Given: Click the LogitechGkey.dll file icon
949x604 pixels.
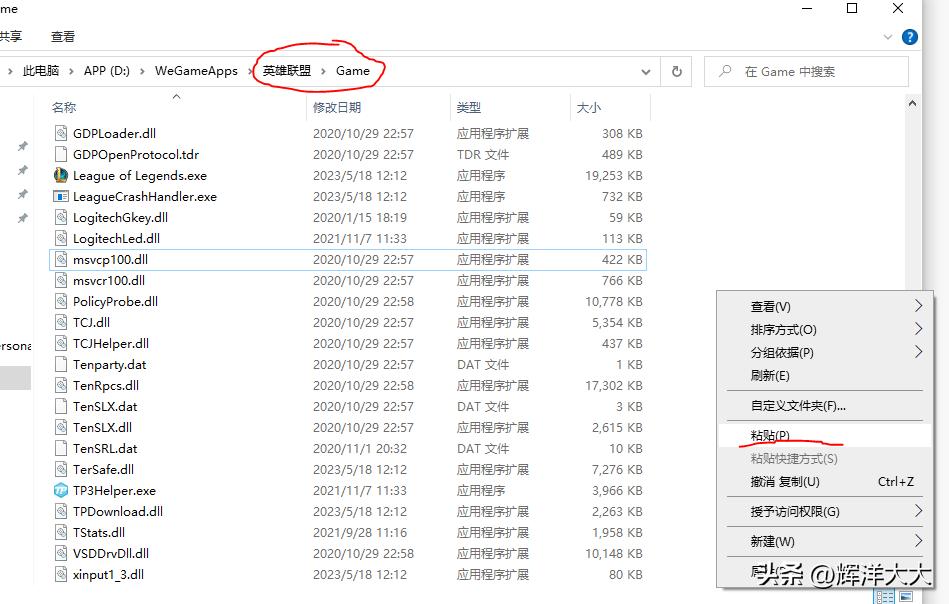Looking at the screenshot, I should [61, 217].
